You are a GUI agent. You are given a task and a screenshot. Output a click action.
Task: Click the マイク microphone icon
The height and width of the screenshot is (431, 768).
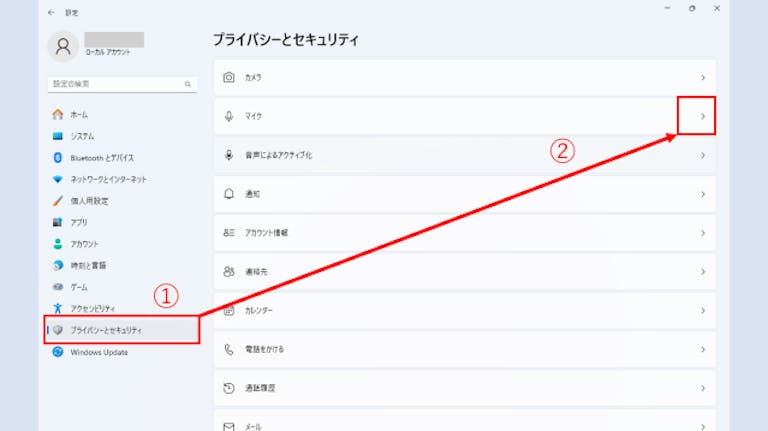coord(229,116)
